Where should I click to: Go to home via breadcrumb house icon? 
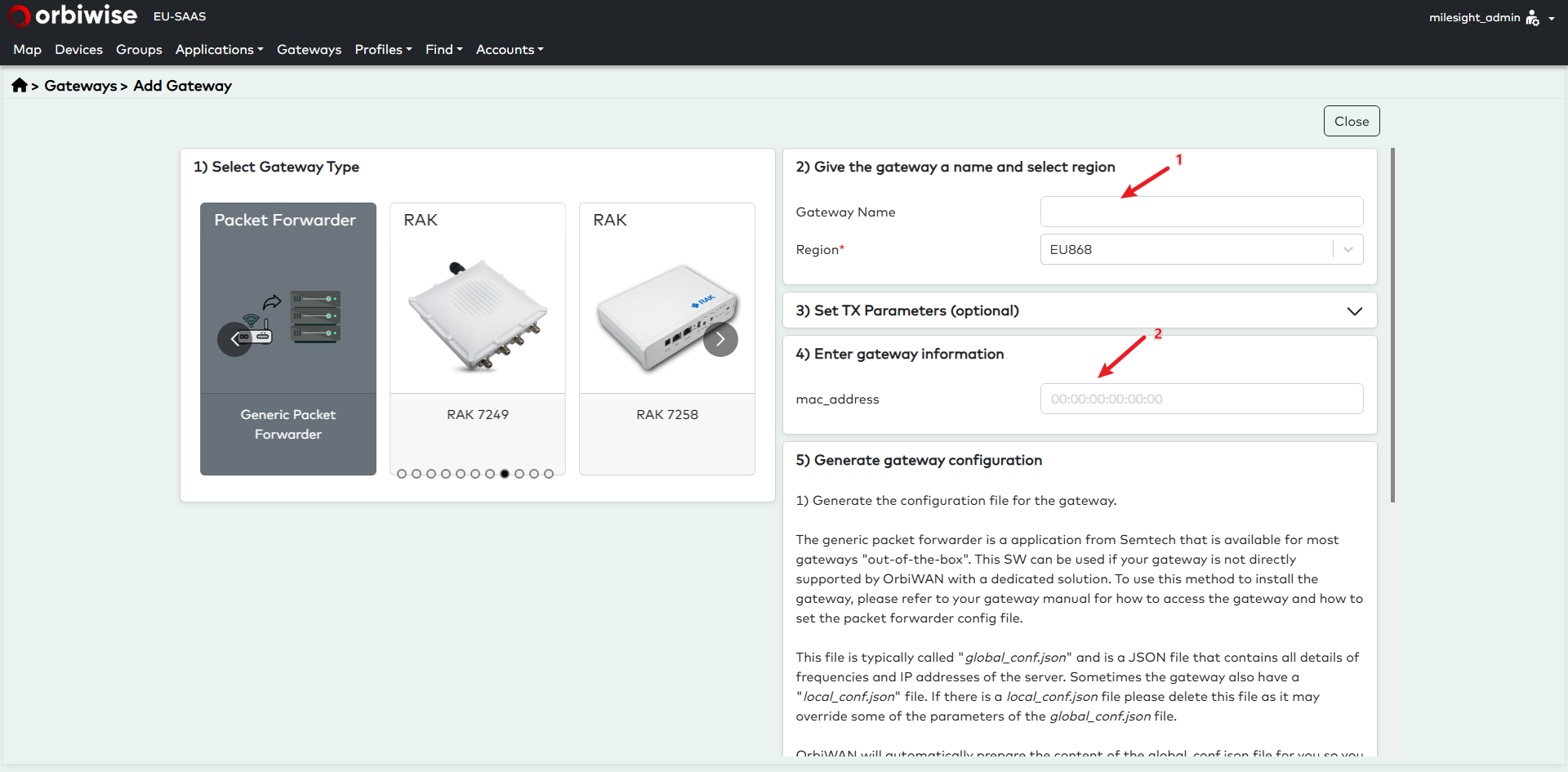tap(20, 85)
